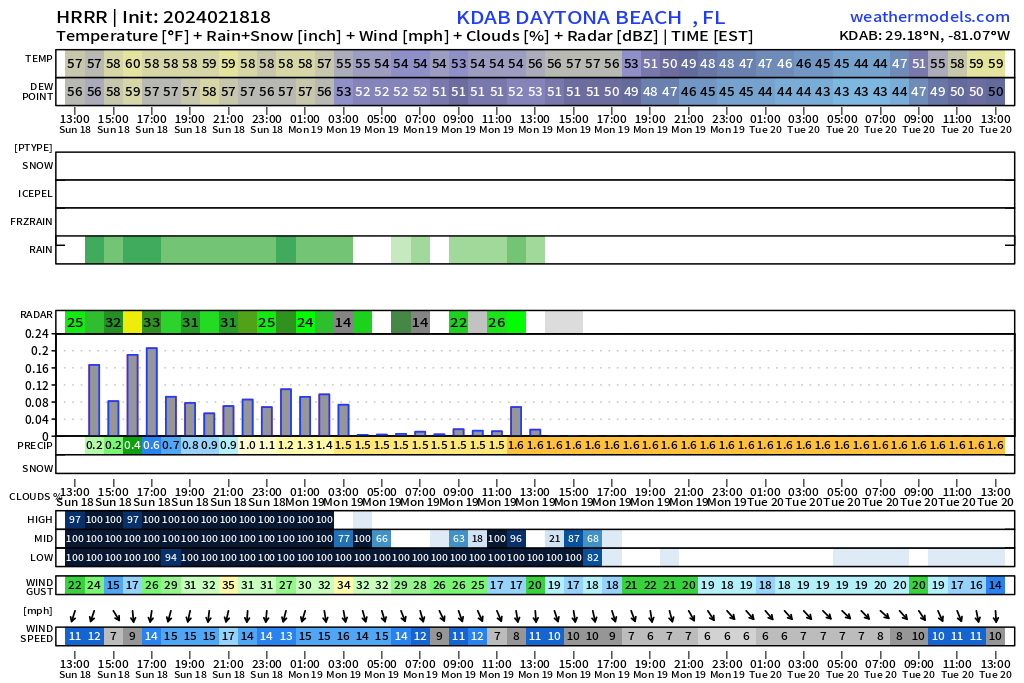The height and width of the screenshot is (683, 1024).
Task: Click the HRRR Init 2024021818 header text
Action: (x=163, y=17)
